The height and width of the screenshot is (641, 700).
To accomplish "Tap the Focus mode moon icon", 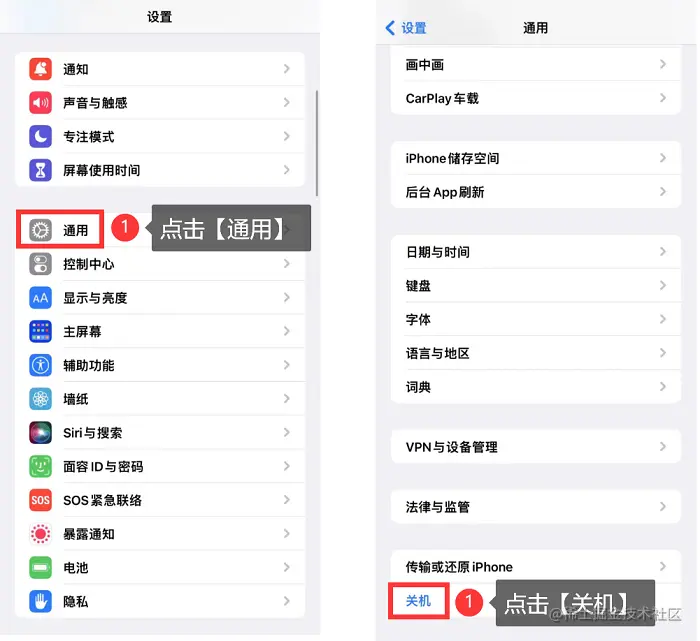I will pyautogui.click(x=41, y=136).
